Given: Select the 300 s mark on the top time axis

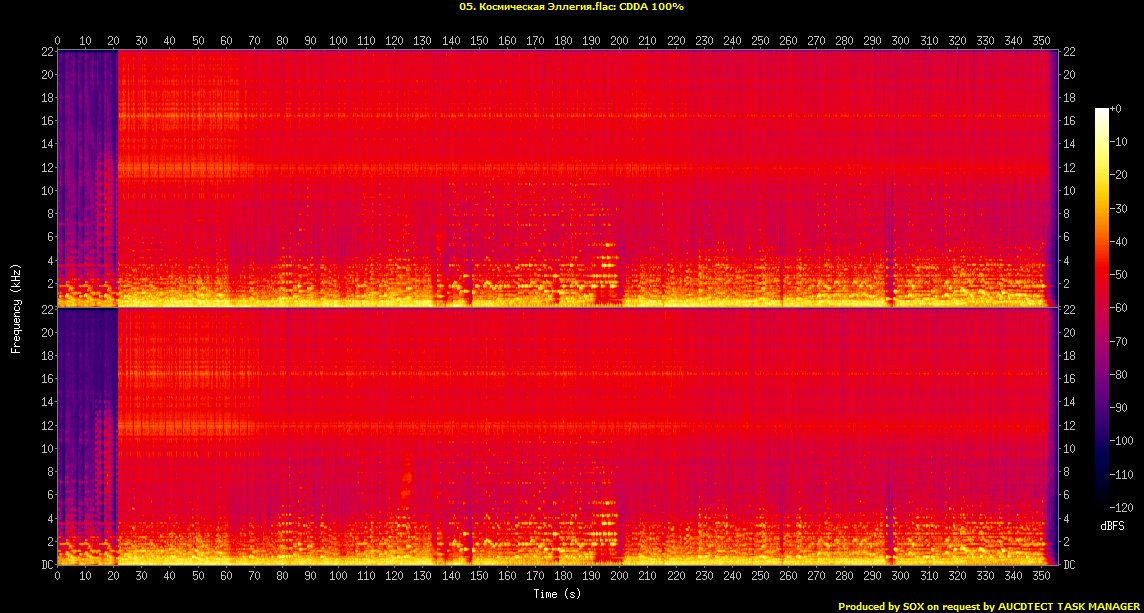Looking at the screenshot, I should pyautogui.click(x=902, y=41).
